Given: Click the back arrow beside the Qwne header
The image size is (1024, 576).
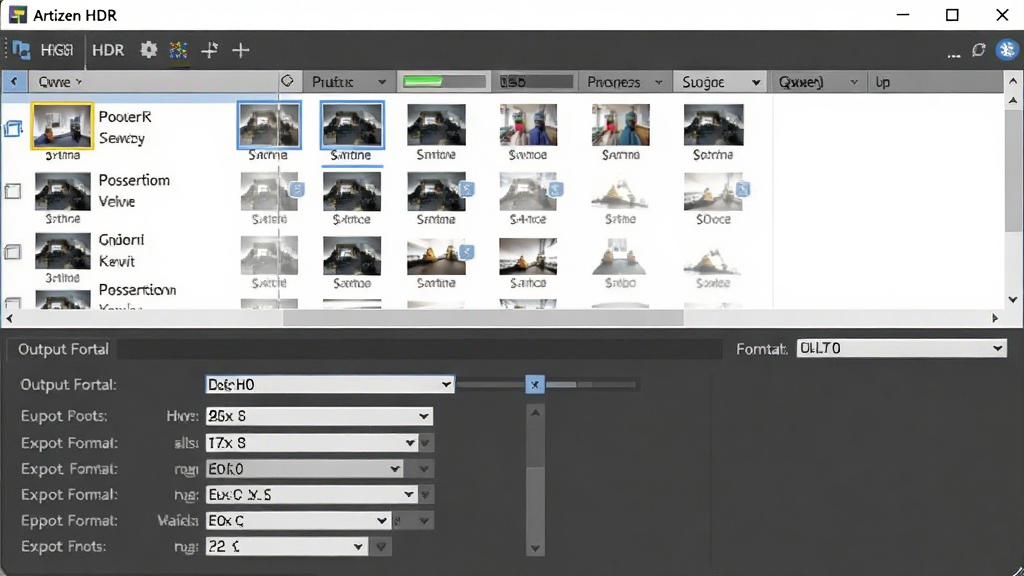Looking at the screenshot, I should click(x=14, y=82).
